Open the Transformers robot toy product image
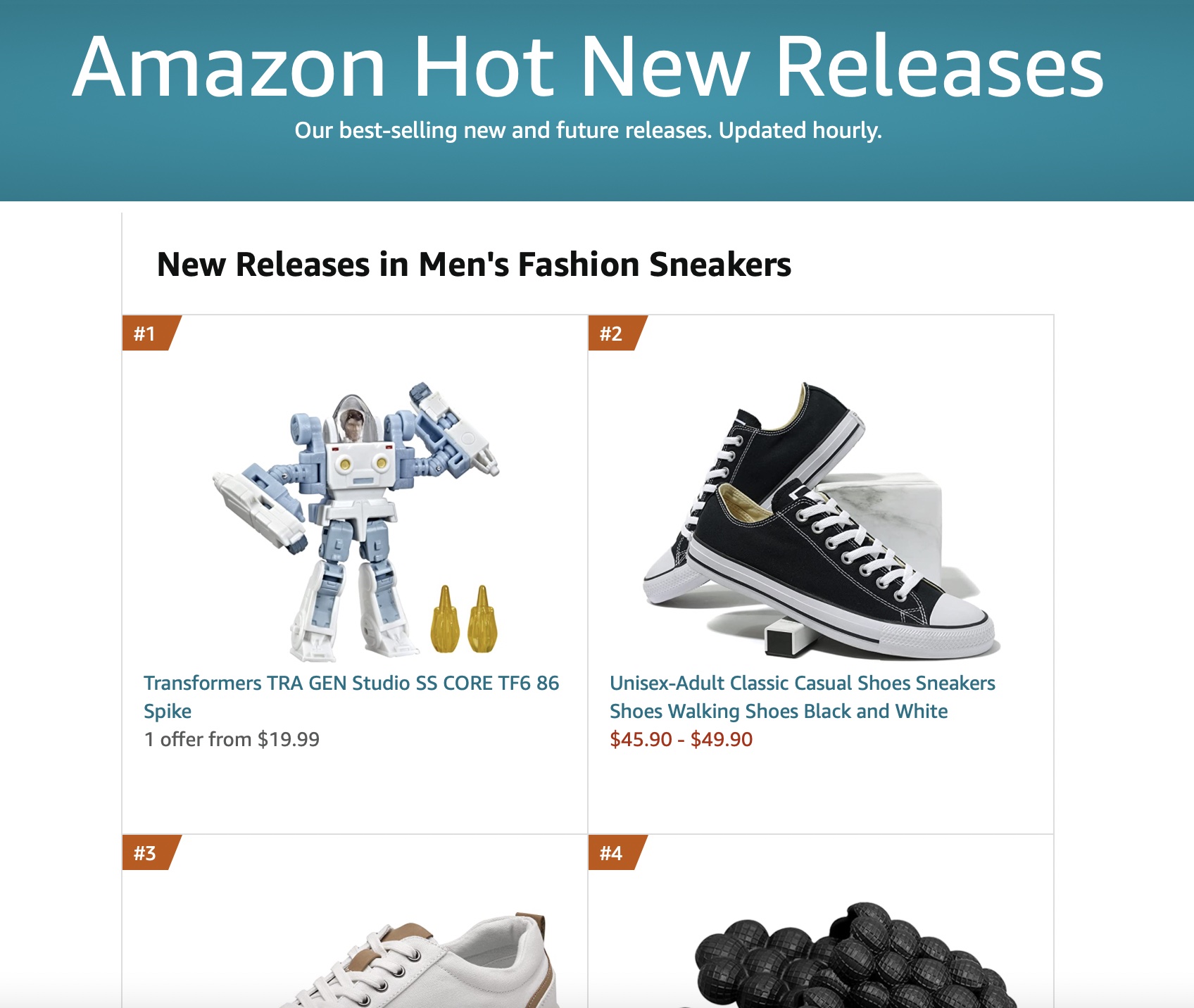Viewport: 1194px width, 1008px height. click(x=356, y=521)
